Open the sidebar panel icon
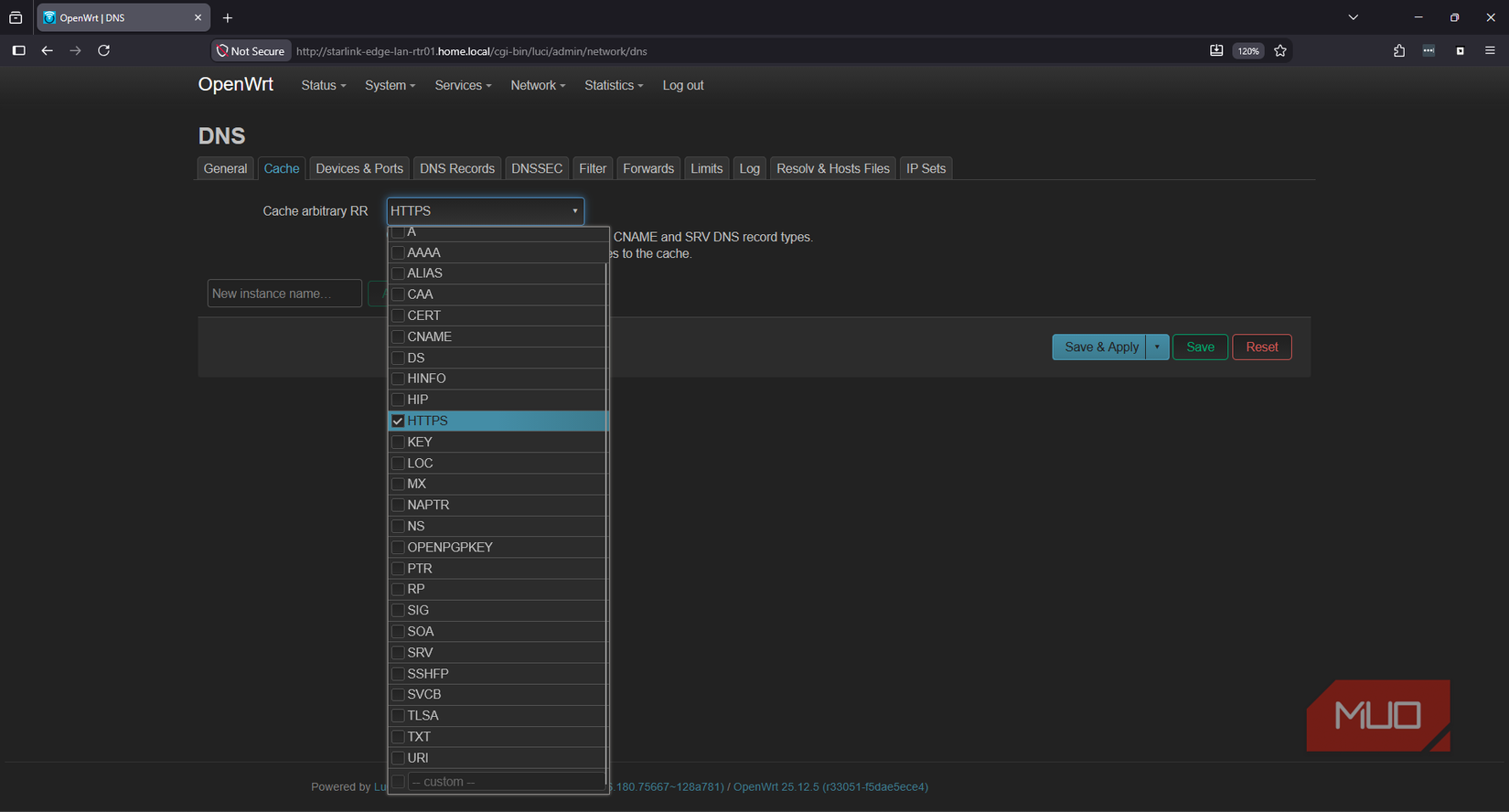 (x=18, y=50)
